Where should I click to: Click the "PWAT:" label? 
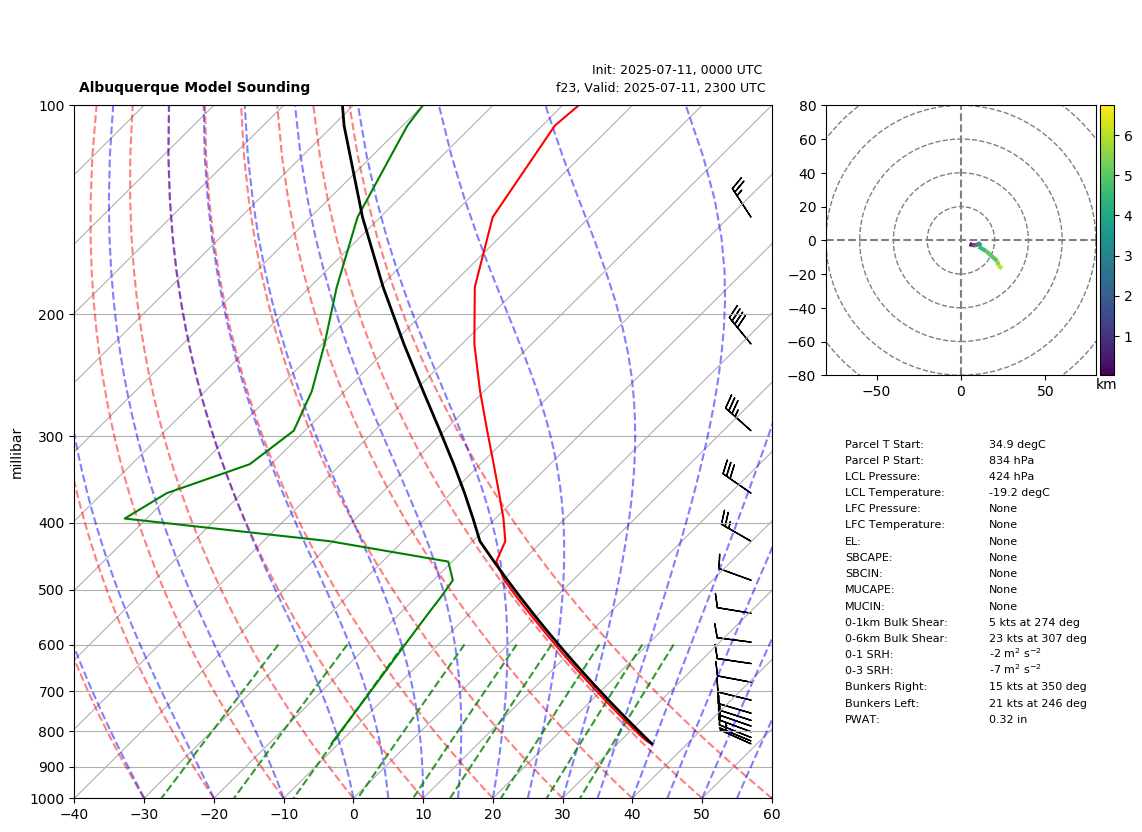pyautogui.click(x=862, y=720)
